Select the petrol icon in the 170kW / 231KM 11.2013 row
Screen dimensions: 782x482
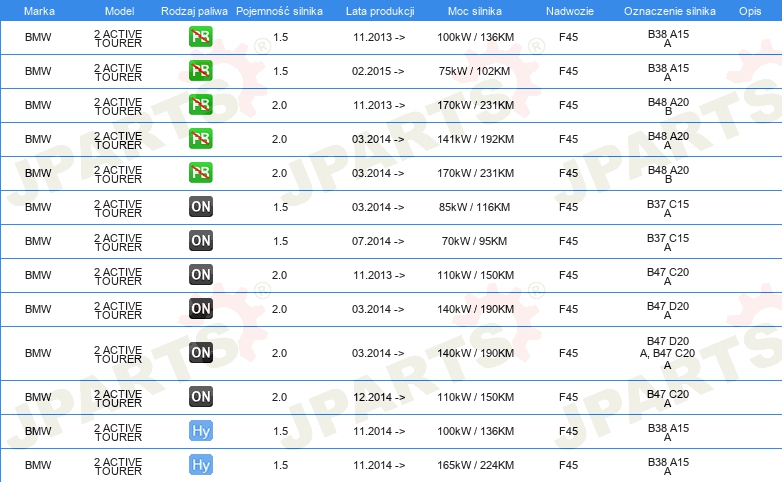tap(200, 104)
